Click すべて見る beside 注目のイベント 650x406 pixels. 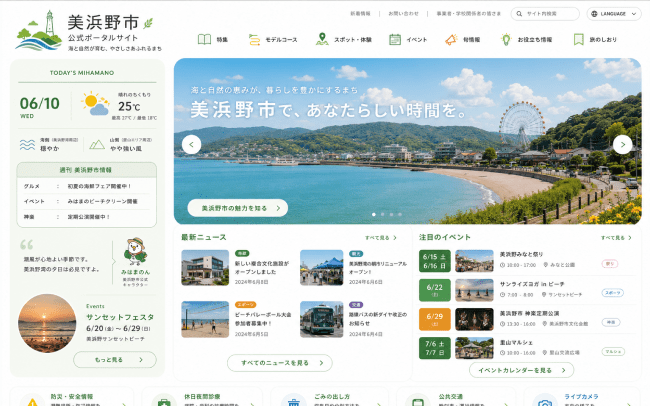tap(616, 238)
